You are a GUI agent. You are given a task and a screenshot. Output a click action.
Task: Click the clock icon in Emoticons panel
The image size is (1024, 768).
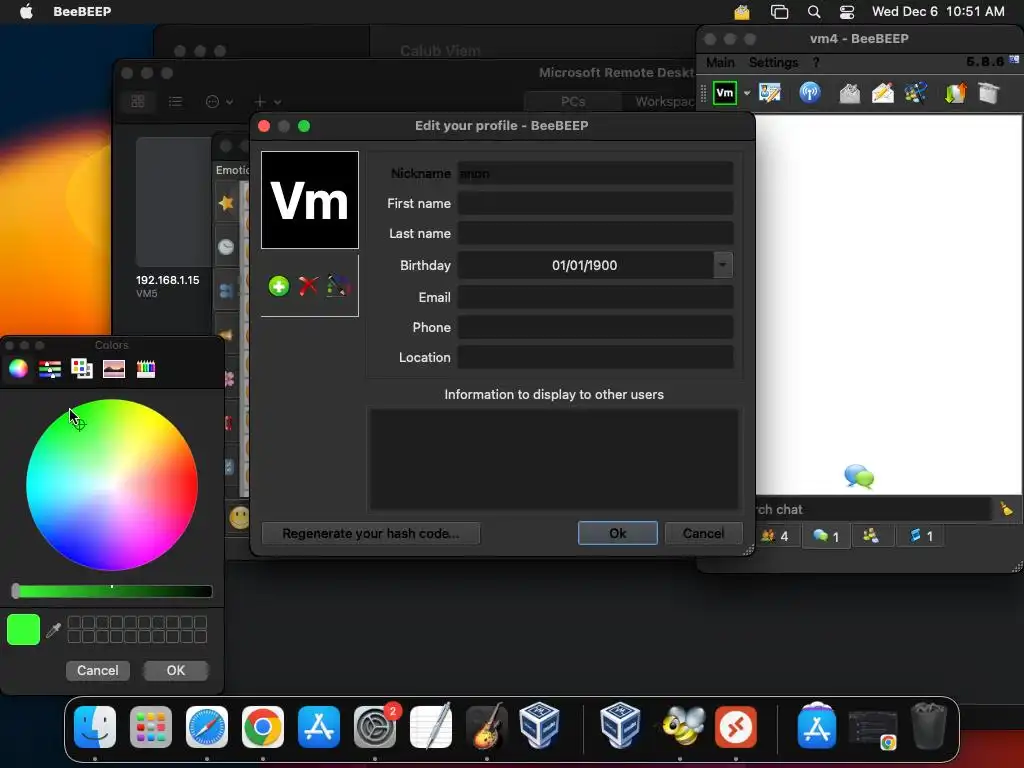(x=226, y=247)
